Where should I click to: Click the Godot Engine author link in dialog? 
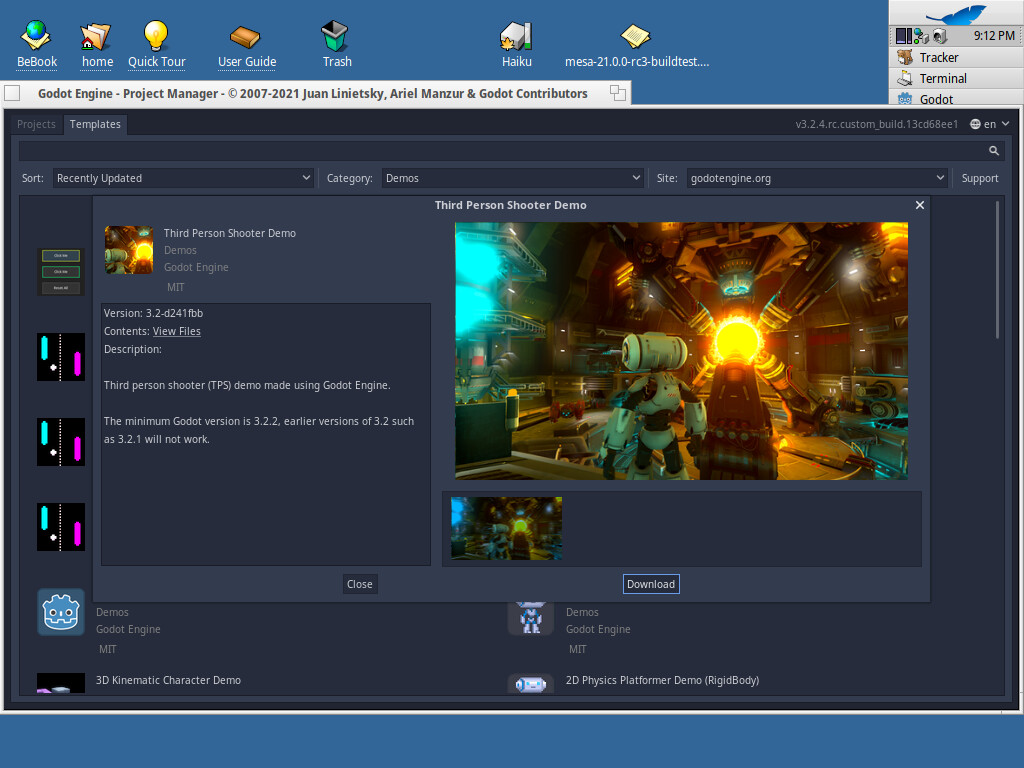tap(196, 267)
